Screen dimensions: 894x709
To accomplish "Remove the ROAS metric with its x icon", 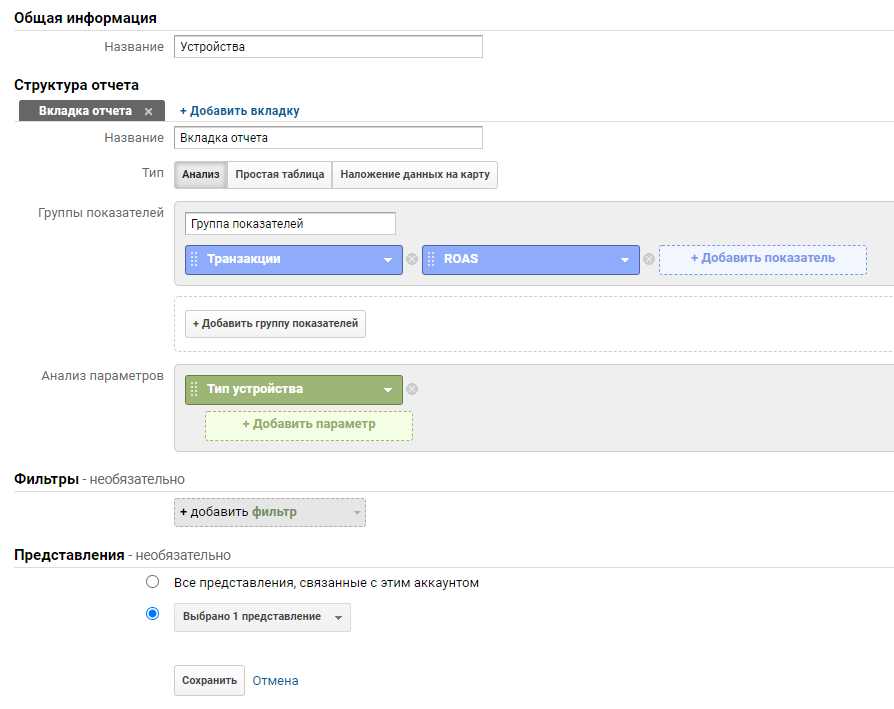I will click(648, 259).
